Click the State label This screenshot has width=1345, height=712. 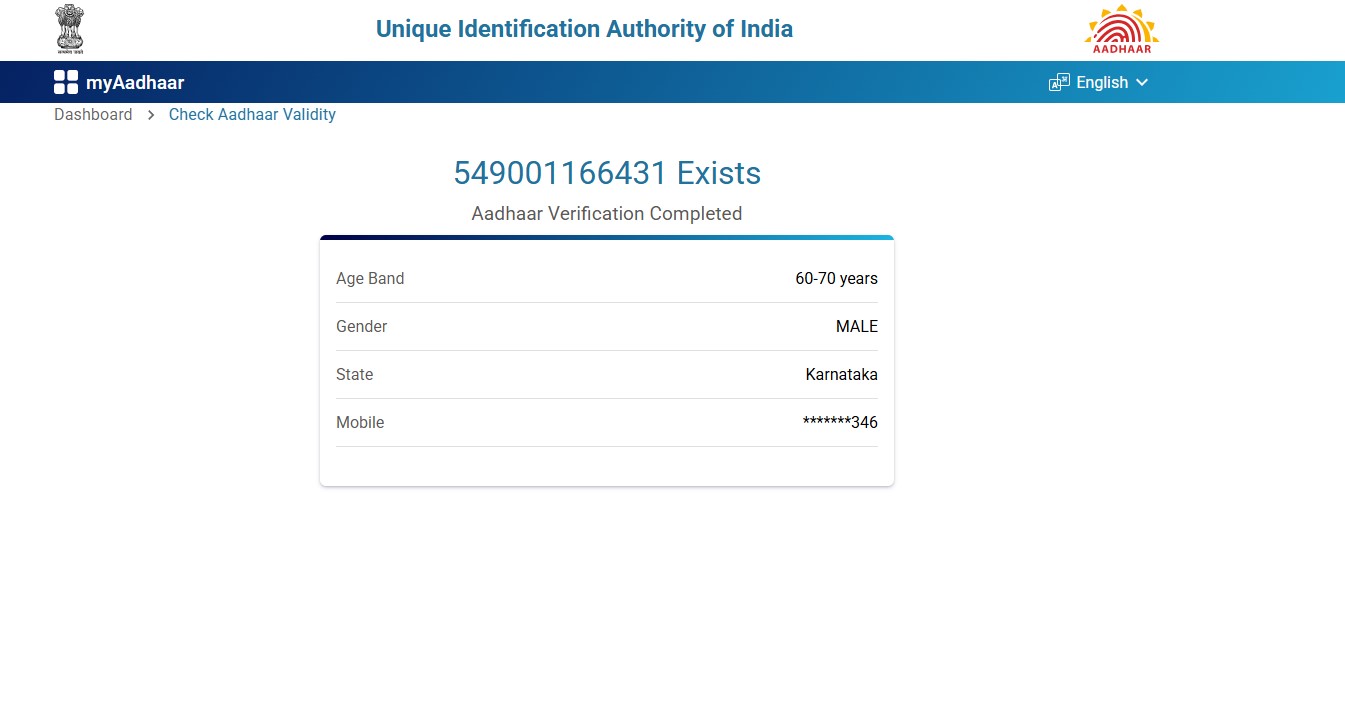[x=354, y=374]
